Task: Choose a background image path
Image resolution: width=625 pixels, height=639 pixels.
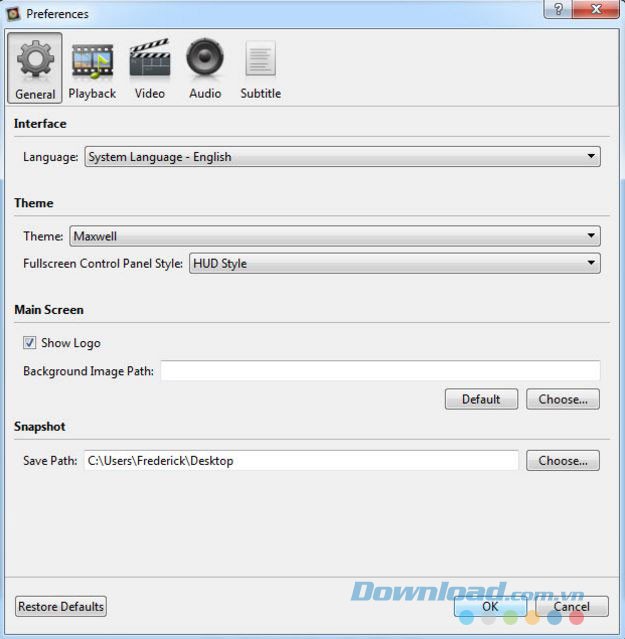Action: click(x=563, y=399)
